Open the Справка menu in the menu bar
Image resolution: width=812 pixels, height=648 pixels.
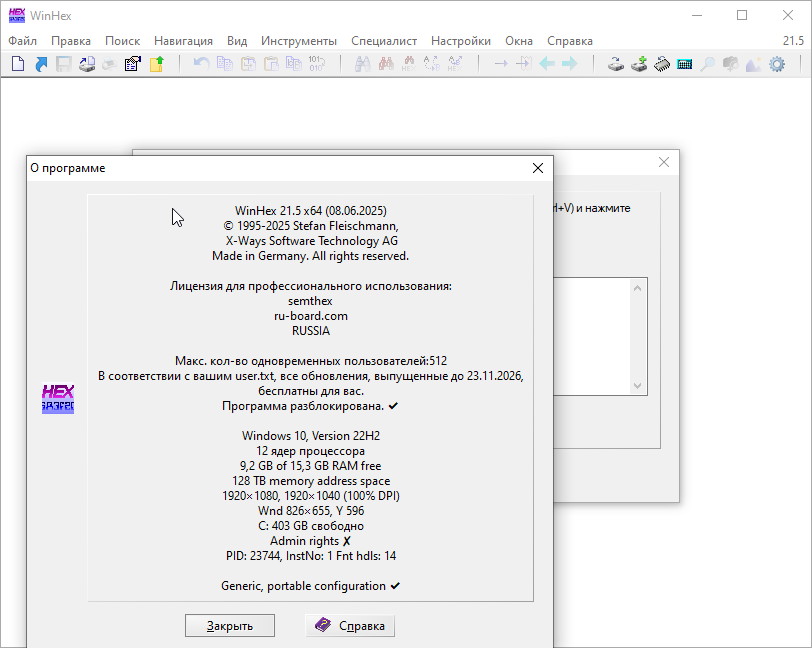point(570,41)
